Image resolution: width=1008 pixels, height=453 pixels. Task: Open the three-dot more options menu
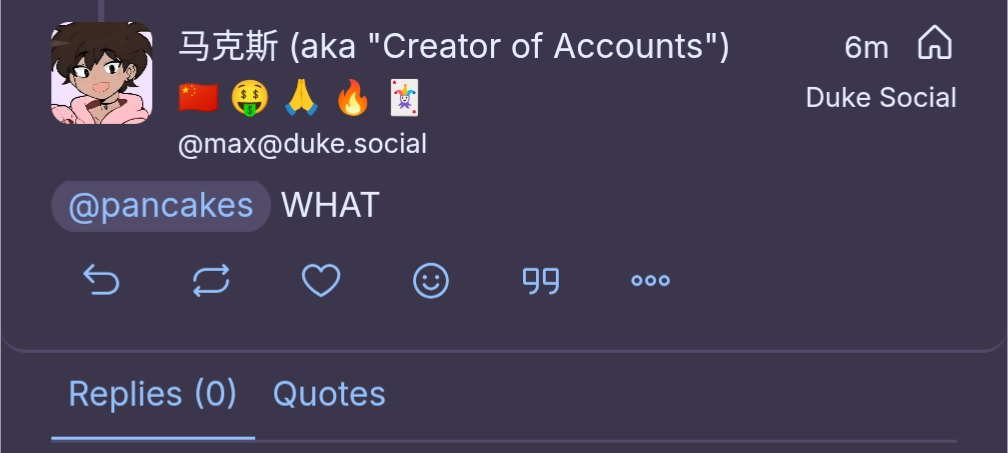tap(650, 281)
